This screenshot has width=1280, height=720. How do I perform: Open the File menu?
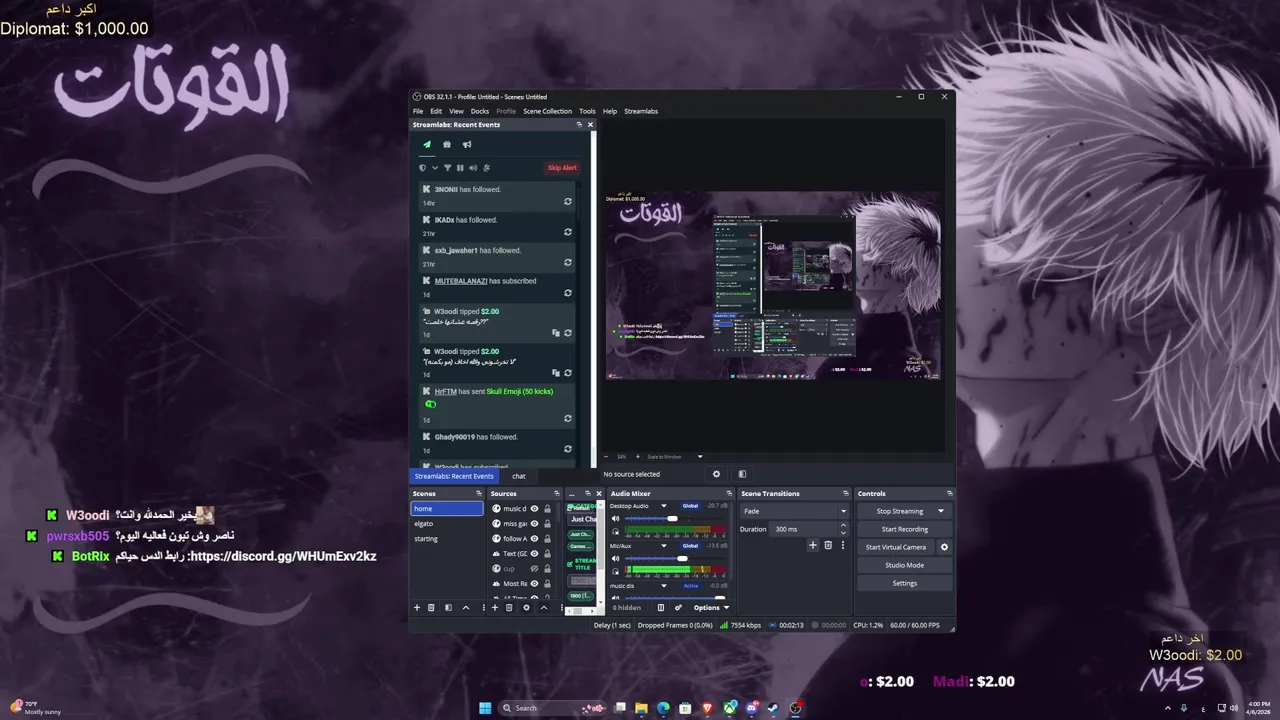[418, 111]
